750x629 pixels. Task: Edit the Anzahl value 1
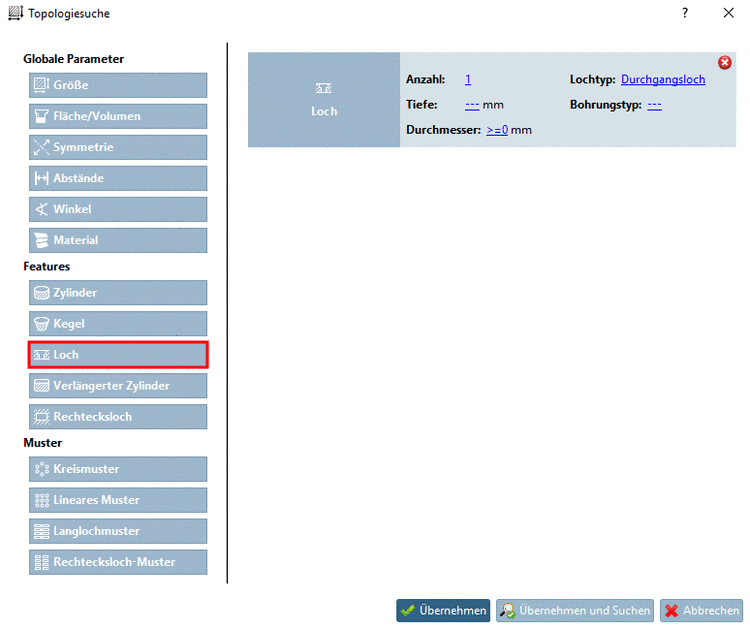tap(468, 79)
